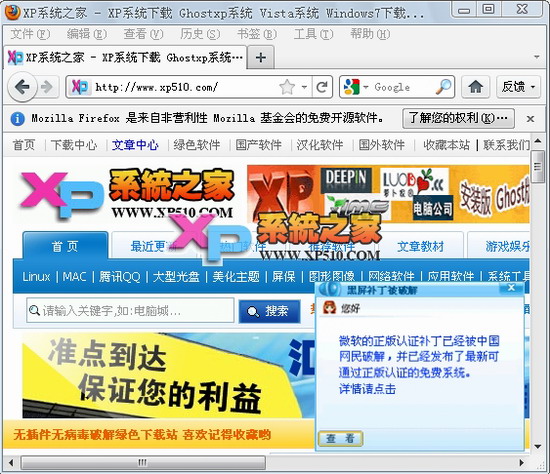550x474 pixels.
Task: Open the 帮助 menu
Action: point(370,34)
